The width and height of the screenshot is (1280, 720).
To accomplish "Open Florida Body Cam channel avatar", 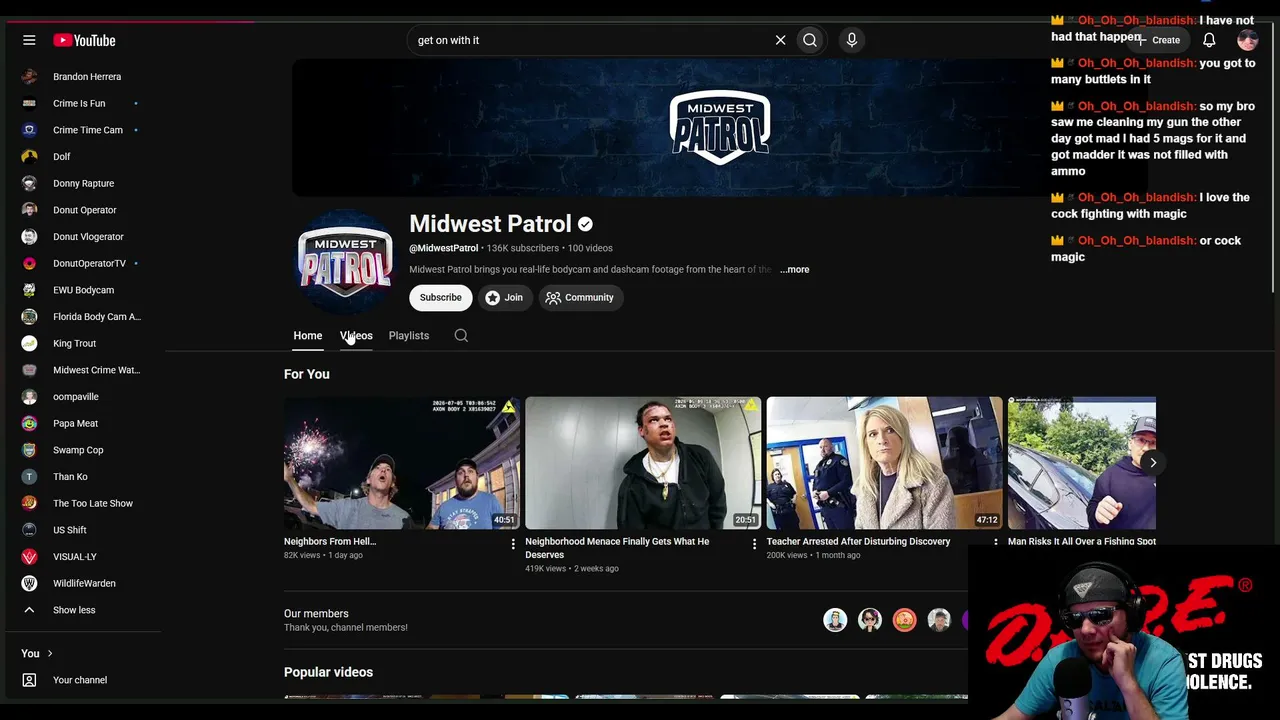I will [29, 317].
